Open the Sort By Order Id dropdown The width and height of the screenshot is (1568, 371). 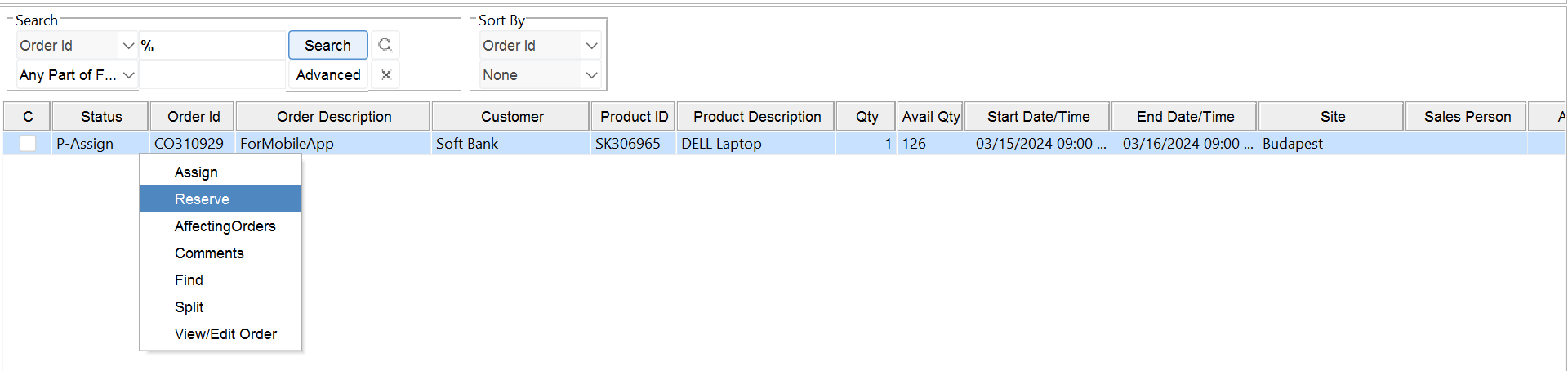pyautogui.click(x=591, y=46)
